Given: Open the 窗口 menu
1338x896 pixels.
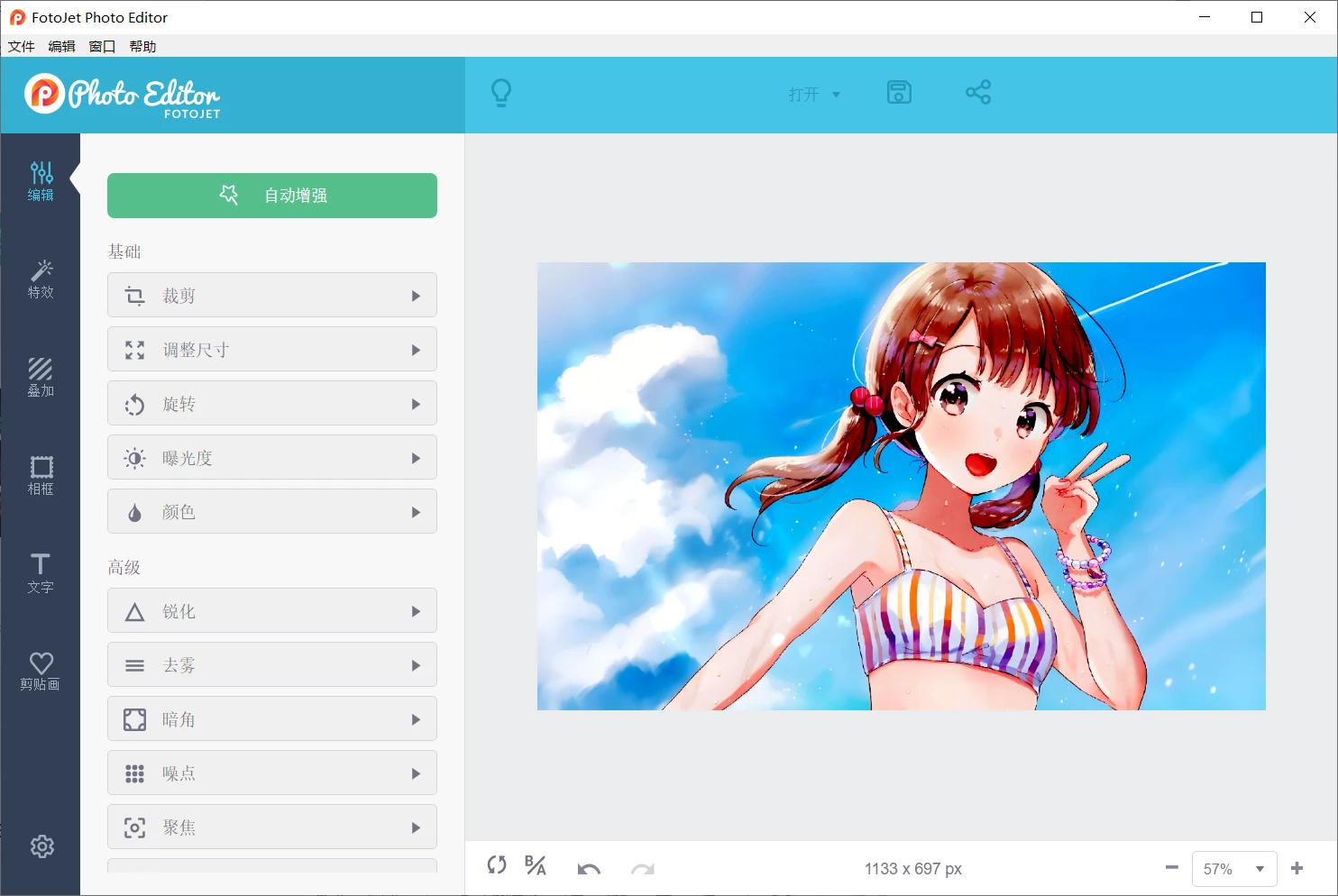Looking at the screenshot, I should (103, 46).
